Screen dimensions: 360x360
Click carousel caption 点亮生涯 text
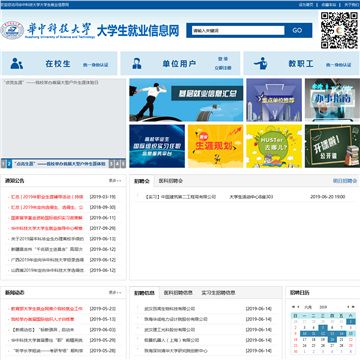[x=60, y=164]
